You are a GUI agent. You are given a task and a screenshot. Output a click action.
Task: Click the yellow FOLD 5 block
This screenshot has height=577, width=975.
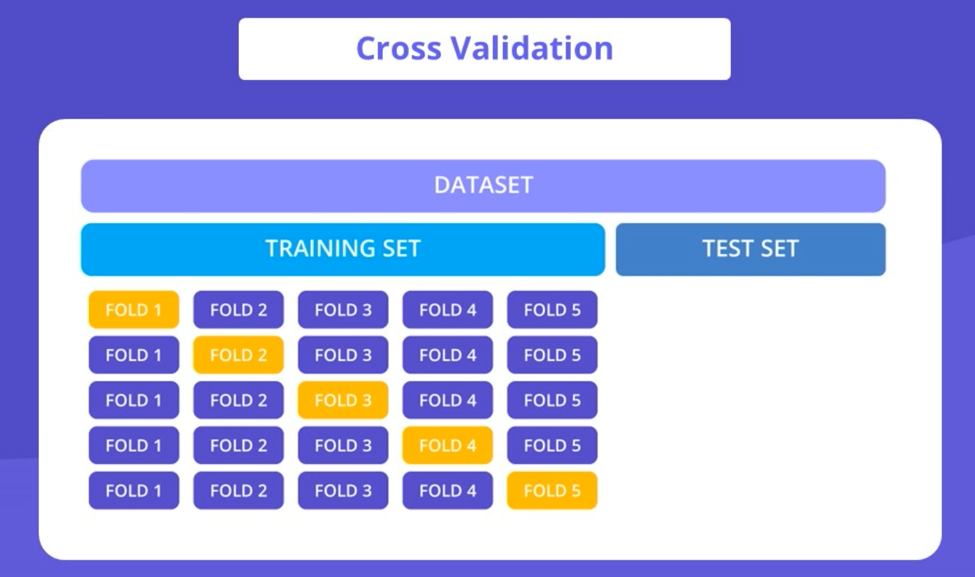tap(552, 491)
